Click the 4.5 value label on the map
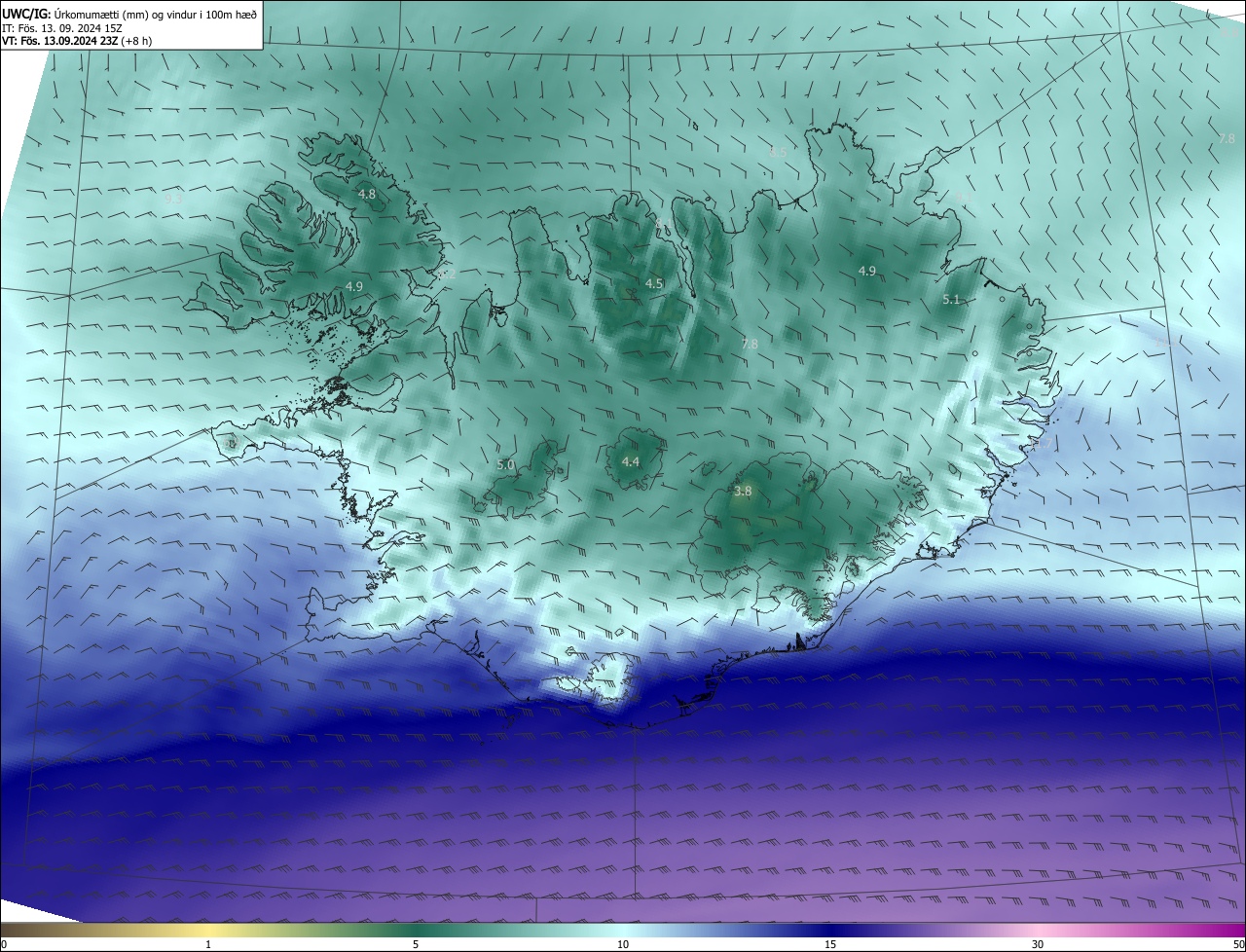Screen dimensions: 1246x952 click(654, 283)
